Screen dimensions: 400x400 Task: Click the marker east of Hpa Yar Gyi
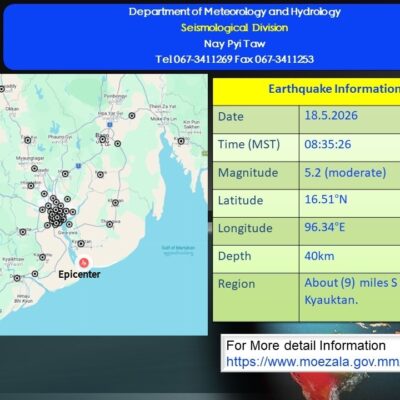[x=132, y=116]
